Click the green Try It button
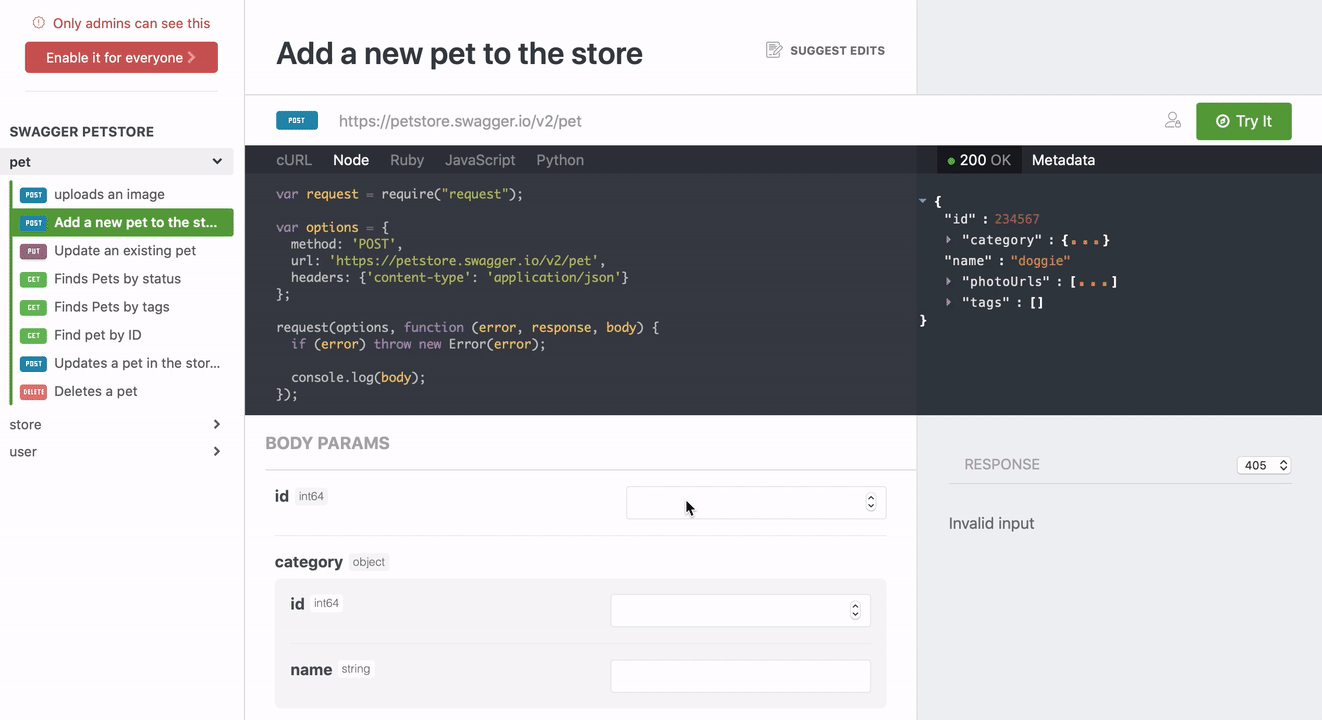This screenshot has height=720, width=1322. (1244, 121)
